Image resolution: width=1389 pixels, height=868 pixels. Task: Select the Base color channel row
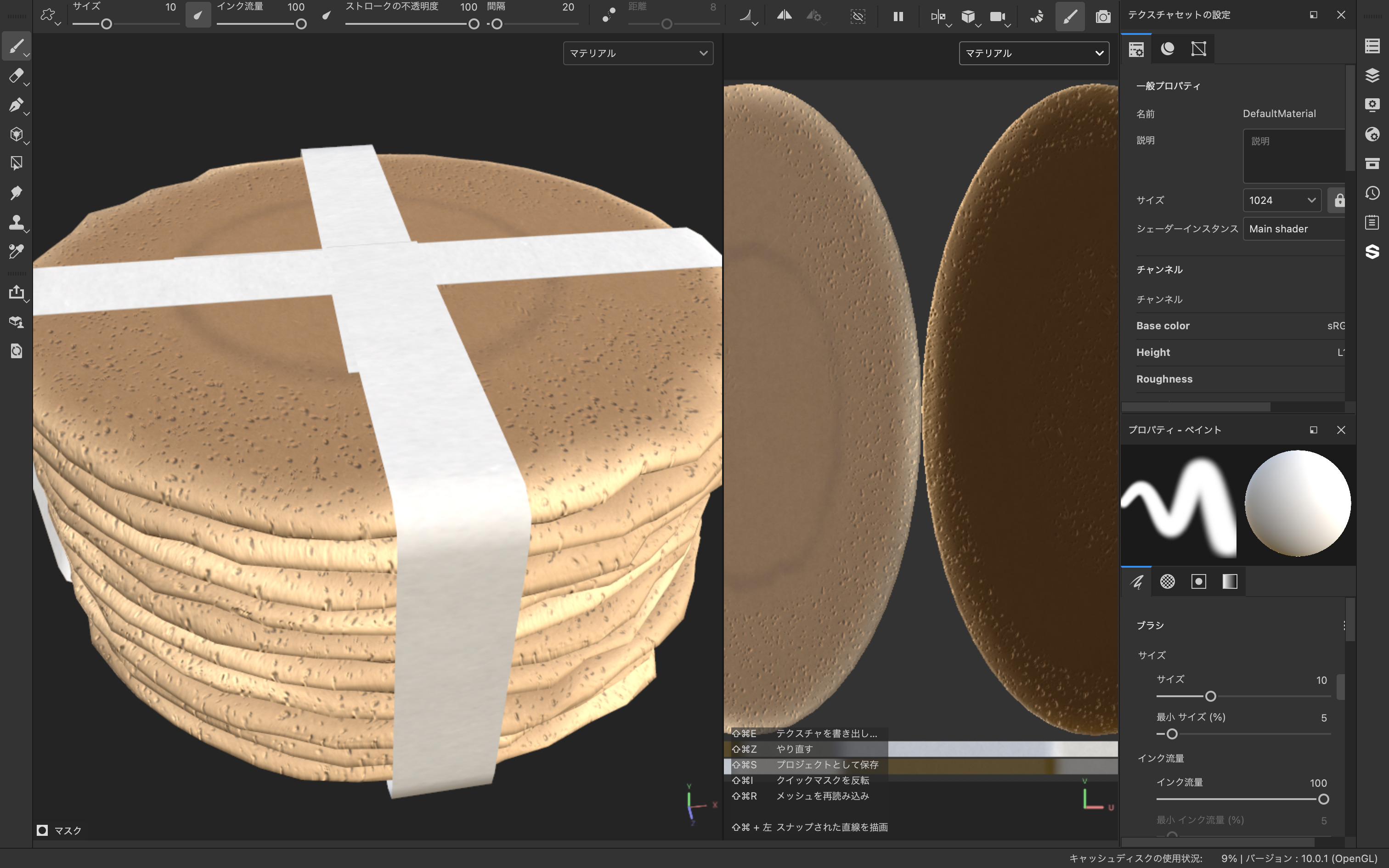point(1234,326)
